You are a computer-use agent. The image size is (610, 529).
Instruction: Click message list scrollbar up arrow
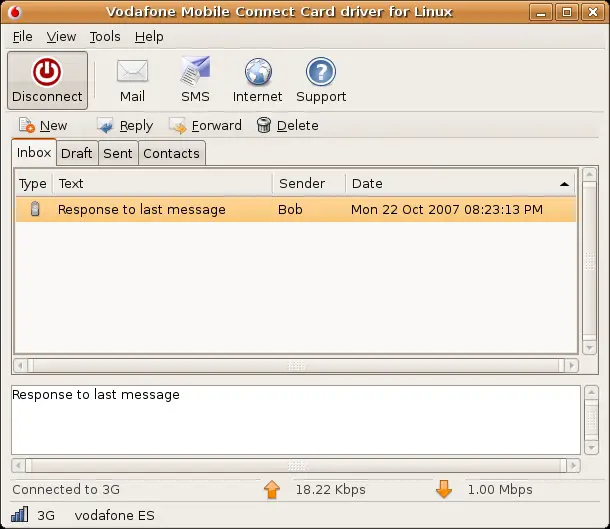(589, 175)
